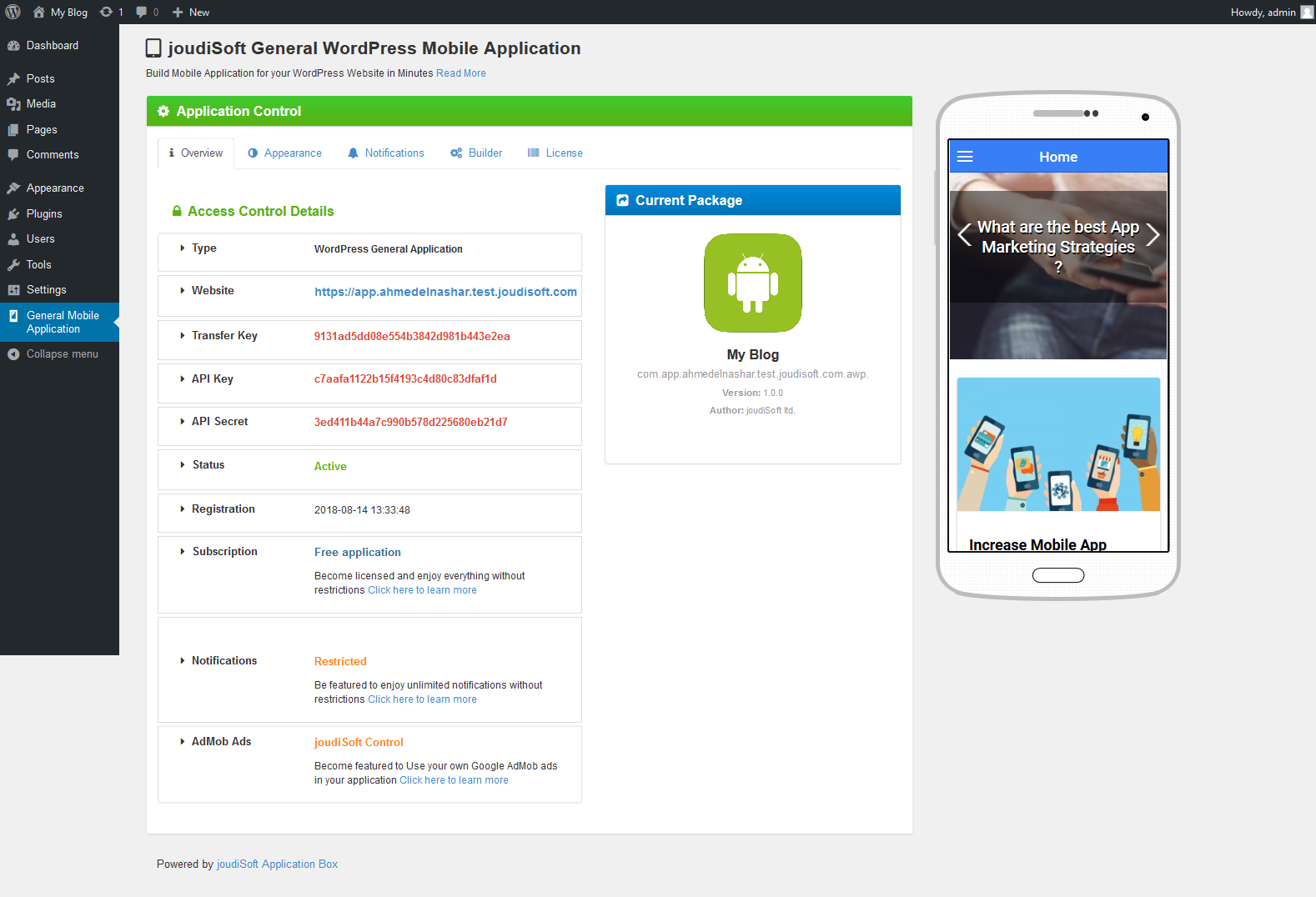Image resolution: width=1316 pixels, height=897 pixels.
Task: Click the Application Control gear icon
Action: click(x=163, y=111)
